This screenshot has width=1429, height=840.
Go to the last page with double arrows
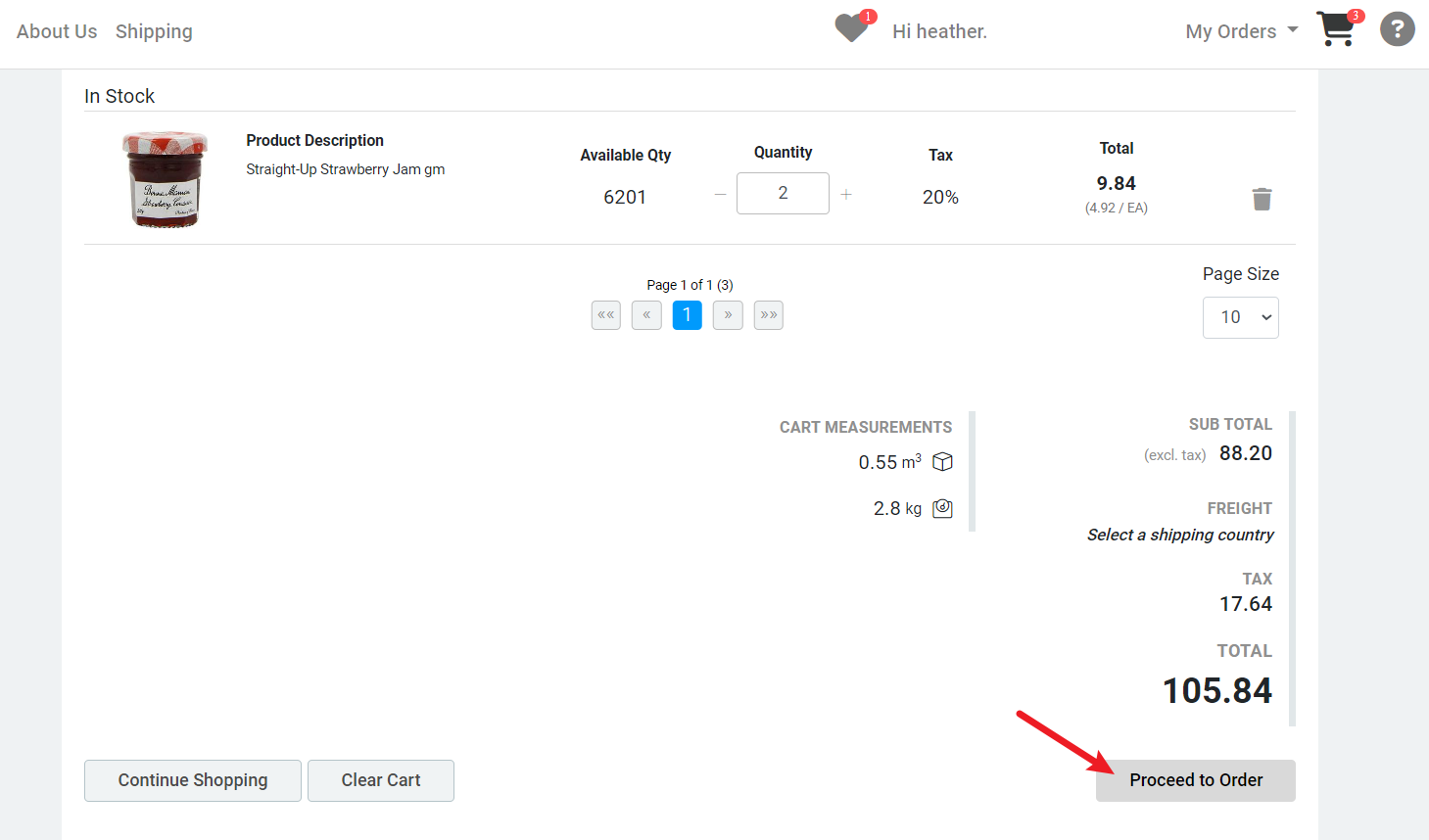(768, 314)
